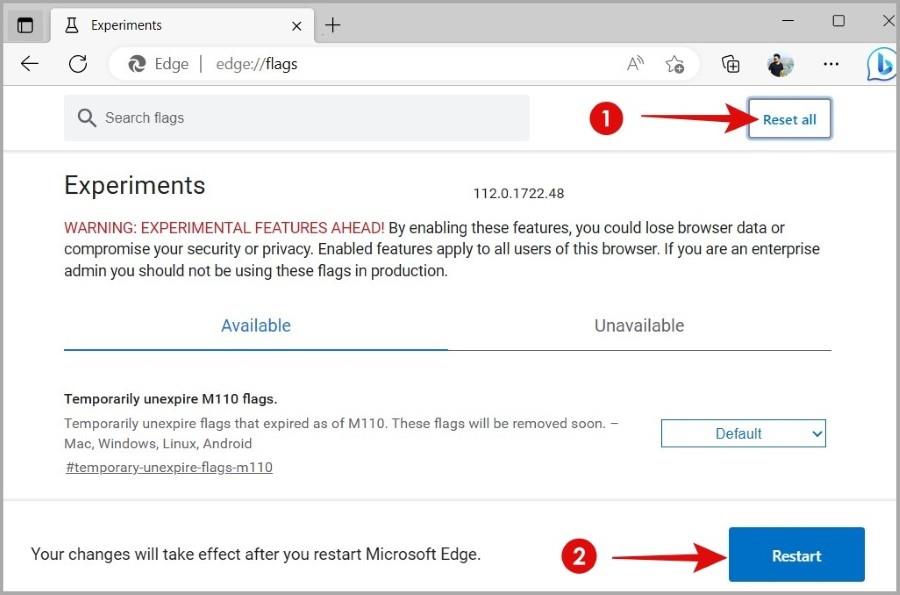Open a new tab with plus button
The height and width of the screenshot is (595, 900).
pyautogui.click(x=332, y=25)
